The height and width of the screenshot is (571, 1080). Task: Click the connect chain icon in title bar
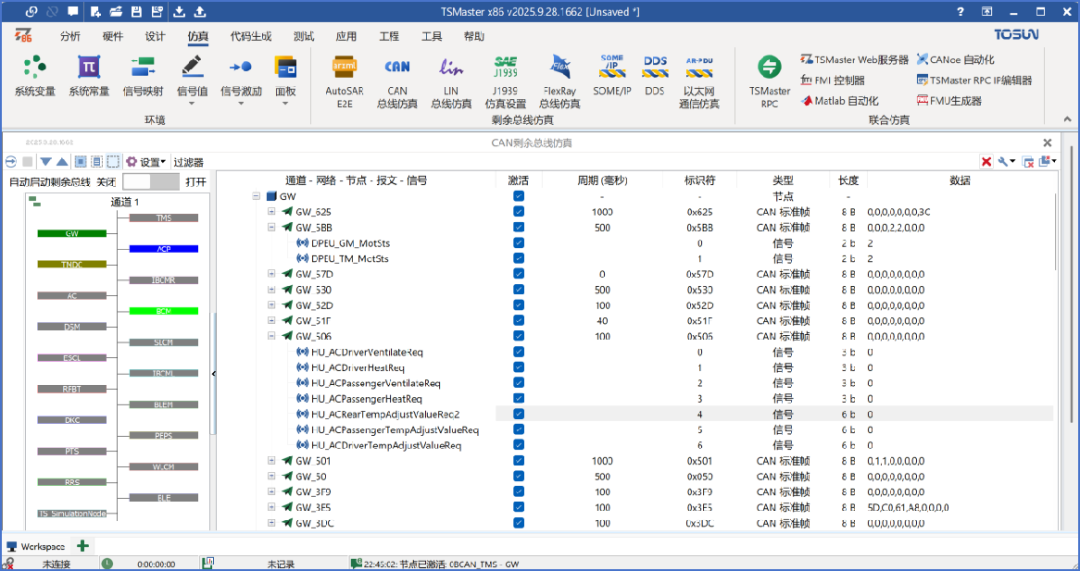pos(31,12)
